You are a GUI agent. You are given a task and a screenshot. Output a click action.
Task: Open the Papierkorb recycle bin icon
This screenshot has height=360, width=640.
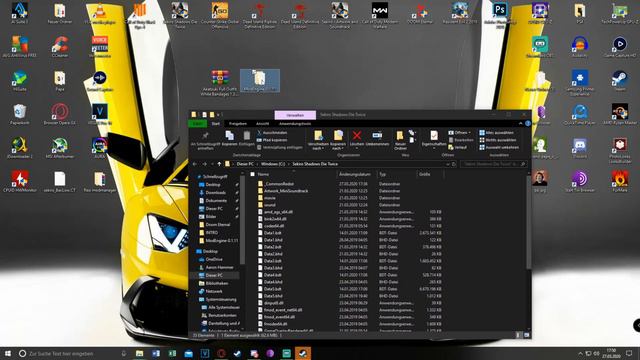pos(20,114)
